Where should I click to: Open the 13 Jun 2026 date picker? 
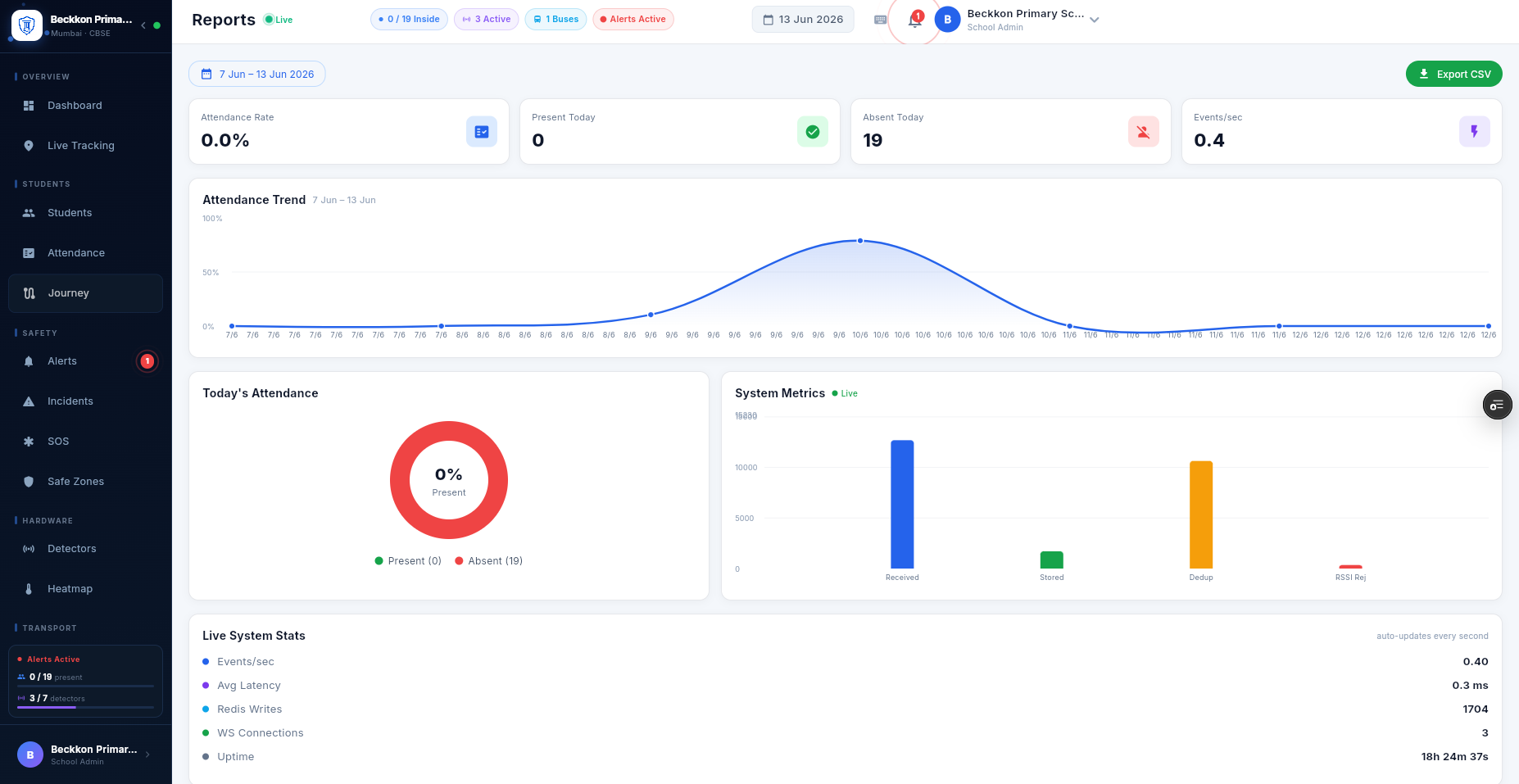click(803, 20)
